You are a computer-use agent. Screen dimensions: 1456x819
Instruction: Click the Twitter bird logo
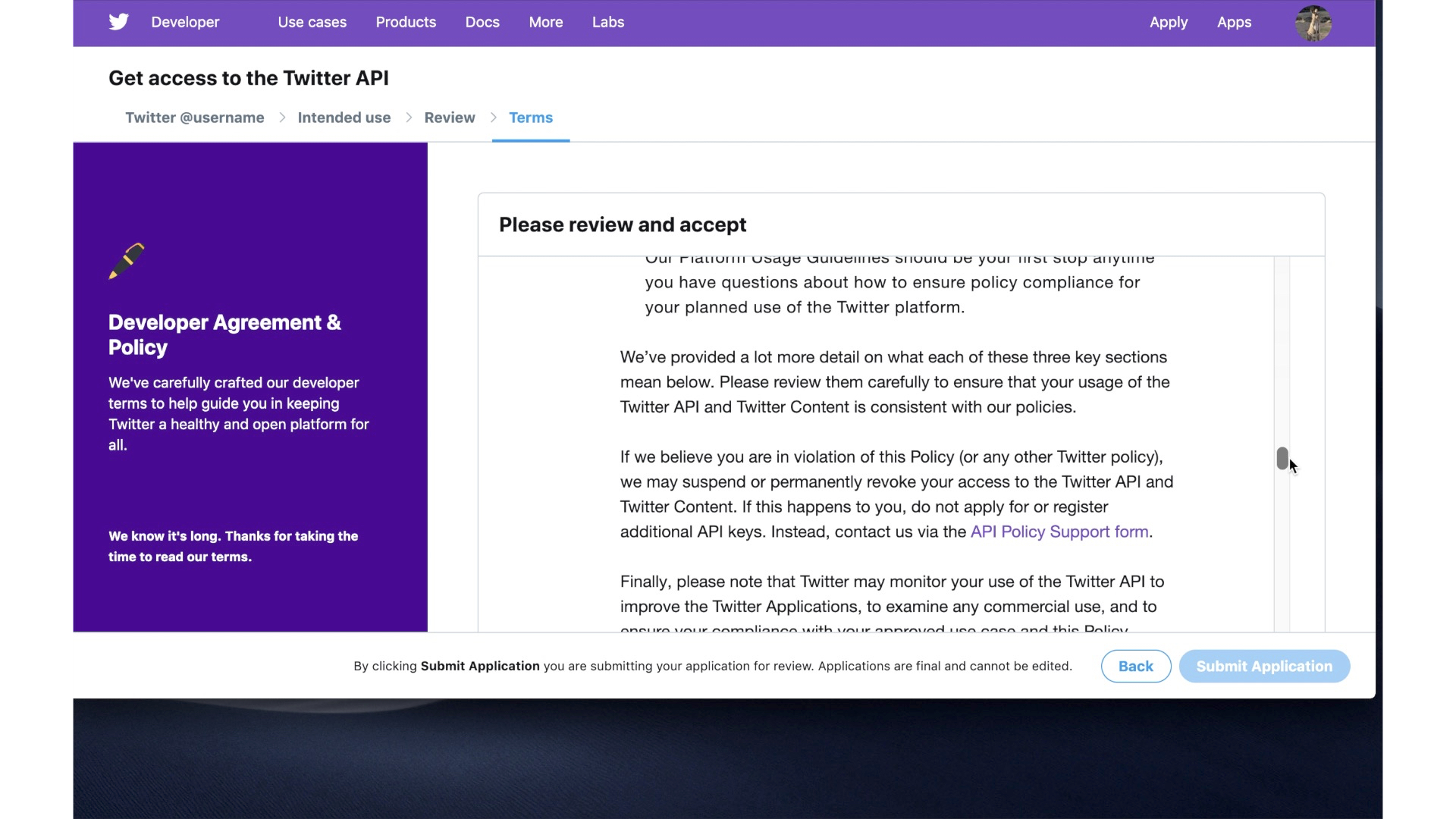[x=118, y=22]
